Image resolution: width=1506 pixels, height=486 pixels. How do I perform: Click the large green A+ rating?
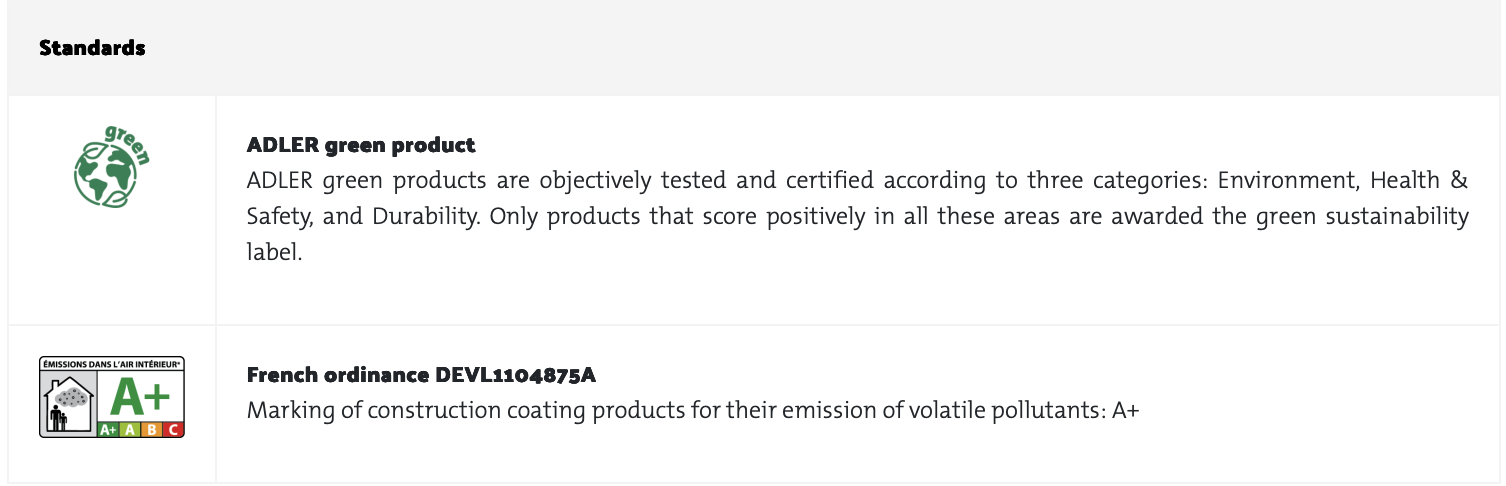click(140, 397)
